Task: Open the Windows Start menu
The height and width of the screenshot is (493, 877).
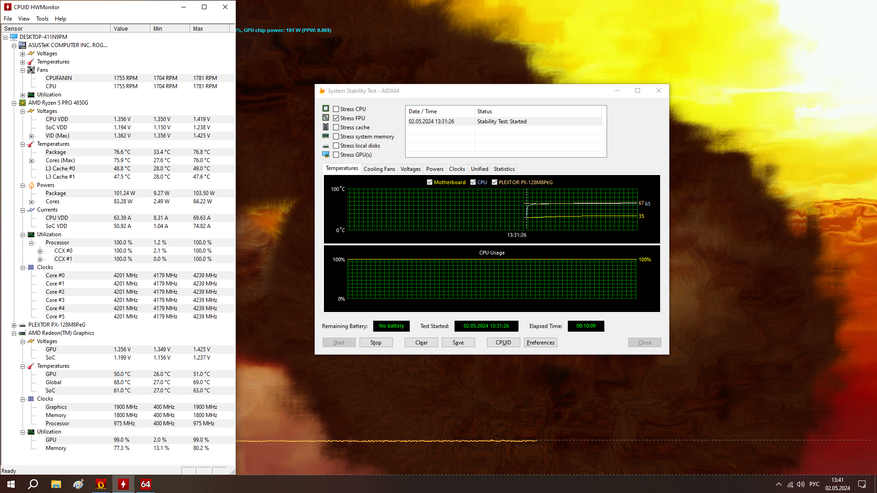Action: [x=11, y=484]
